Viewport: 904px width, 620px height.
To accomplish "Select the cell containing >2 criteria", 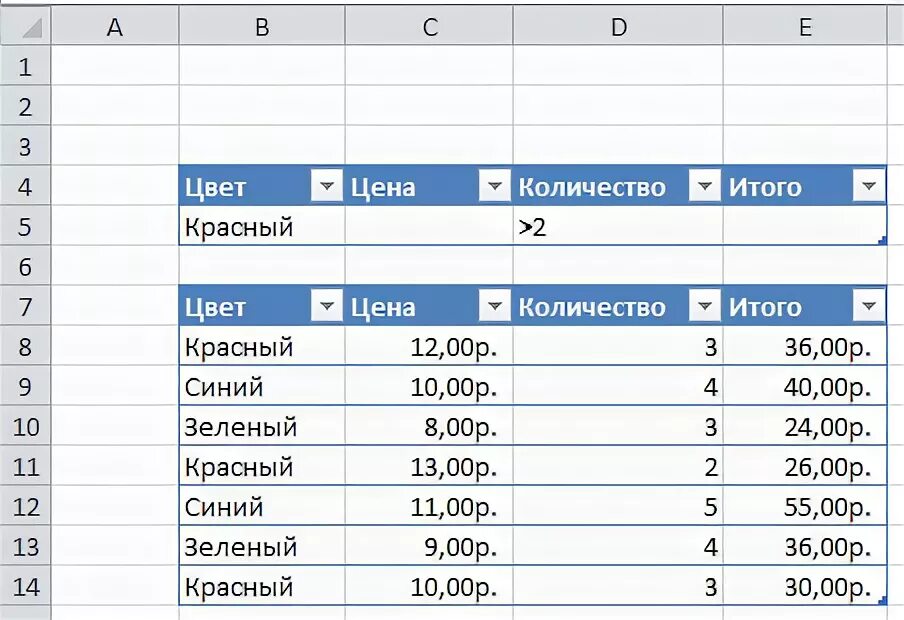I will point(618,226).
